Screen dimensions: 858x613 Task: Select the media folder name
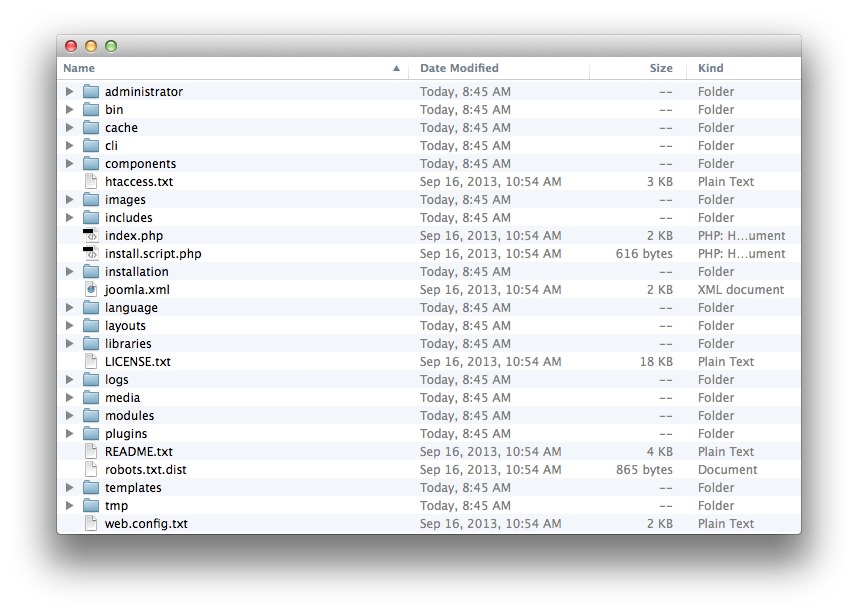(122, 398)
